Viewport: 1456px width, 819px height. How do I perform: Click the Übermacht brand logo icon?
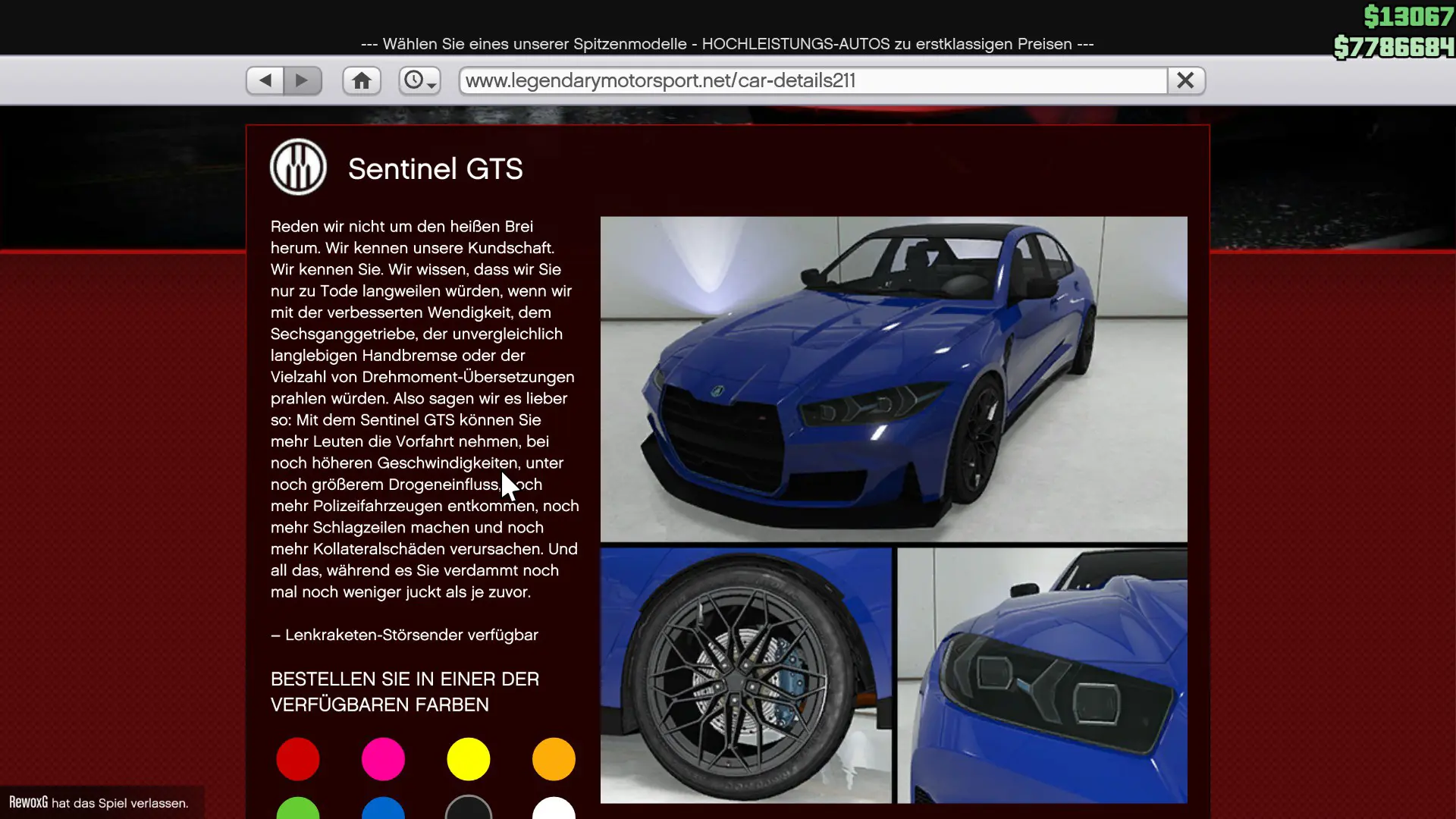click(298, 167)
